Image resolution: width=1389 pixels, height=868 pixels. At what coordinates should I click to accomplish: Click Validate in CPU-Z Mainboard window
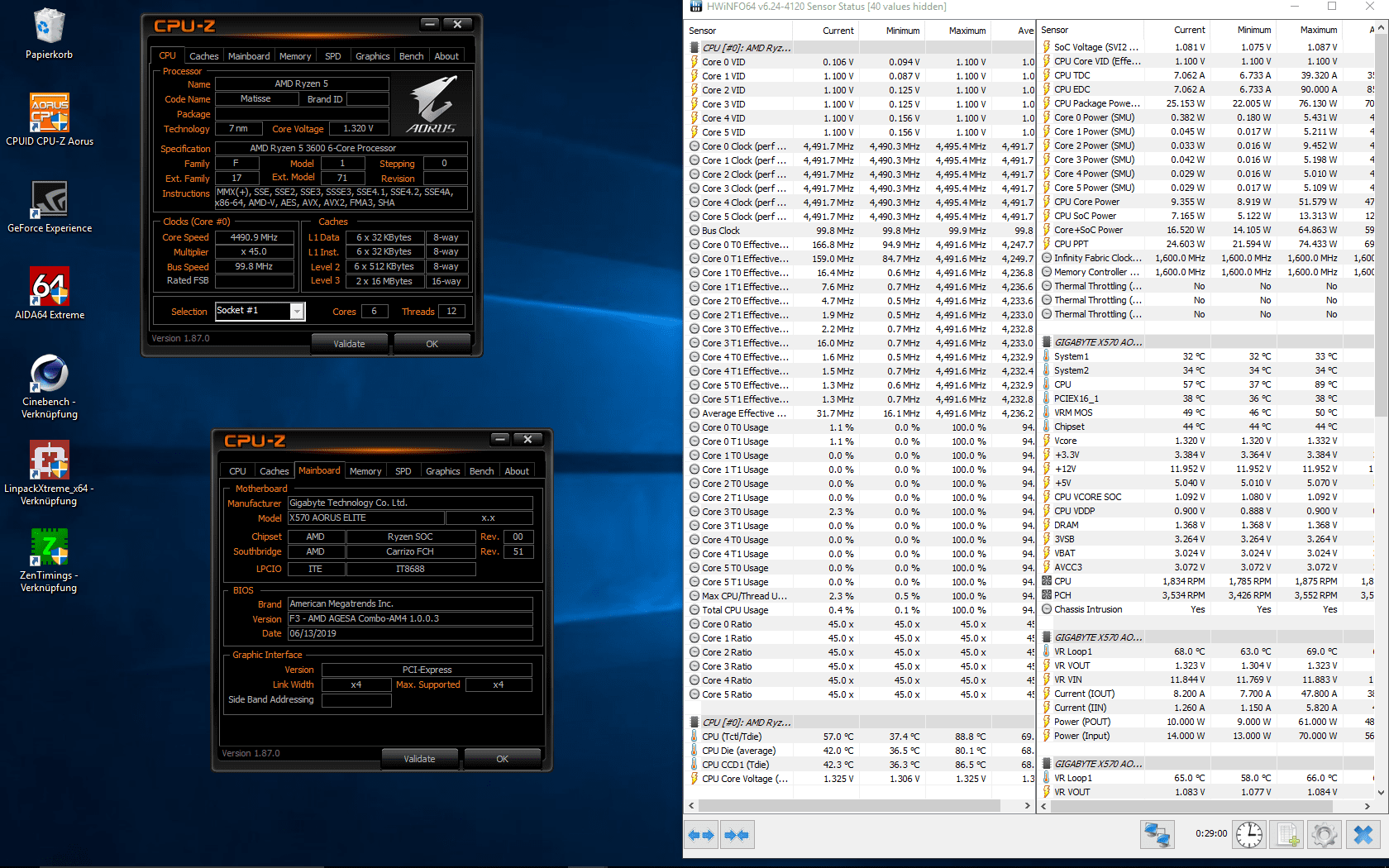[419, 759]
